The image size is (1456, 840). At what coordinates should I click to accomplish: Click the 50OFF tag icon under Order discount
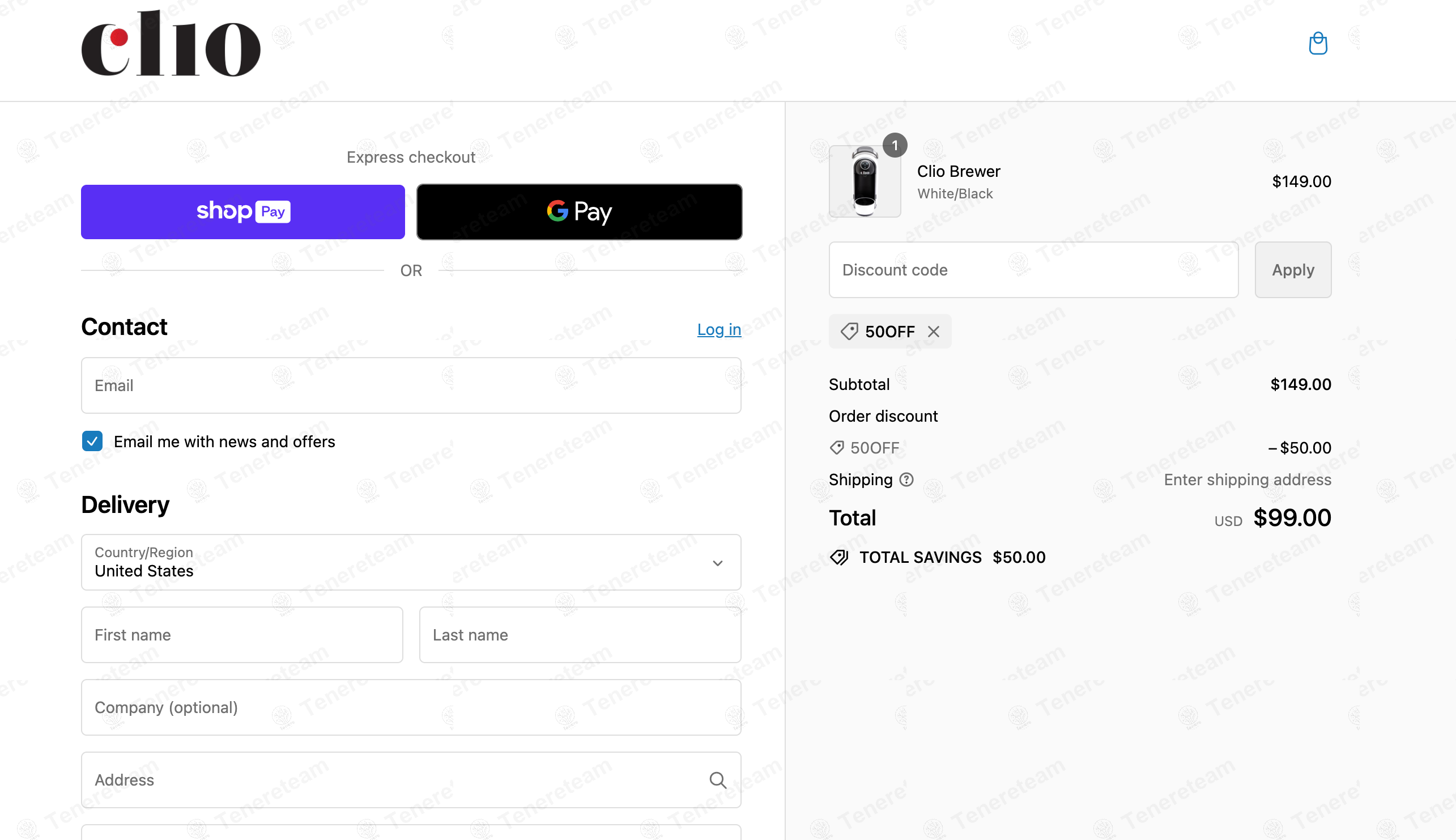click(x=837, y=448)
